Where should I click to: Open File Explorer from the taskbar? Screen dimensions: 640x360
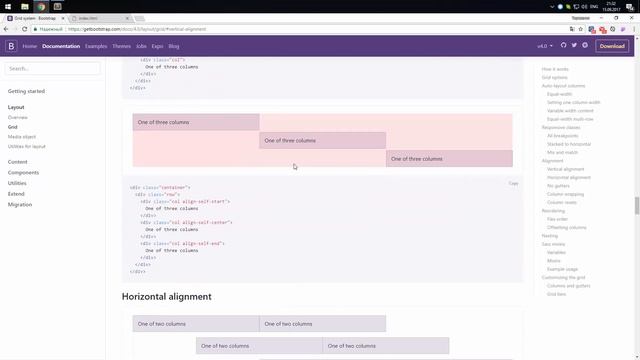pos(24,7)
